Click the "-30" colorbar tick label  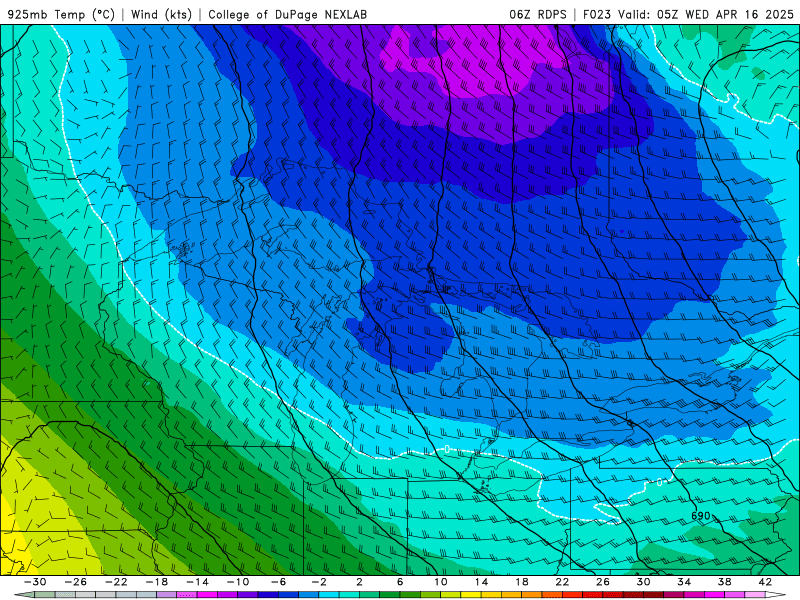coord(35,582)
